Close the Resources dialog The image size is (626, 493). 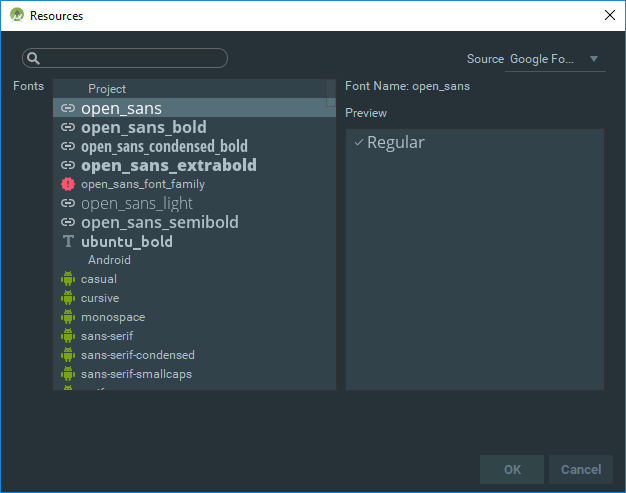[610, 15]
